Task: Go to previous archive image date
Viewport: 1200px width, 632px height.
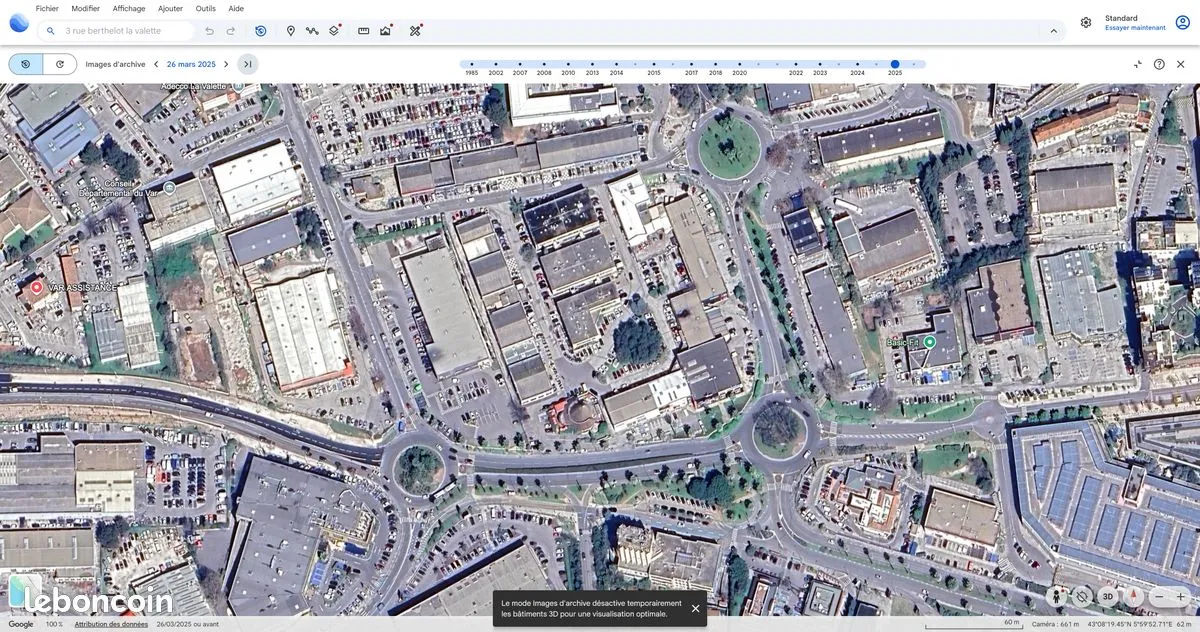Action: coord(156,64)
